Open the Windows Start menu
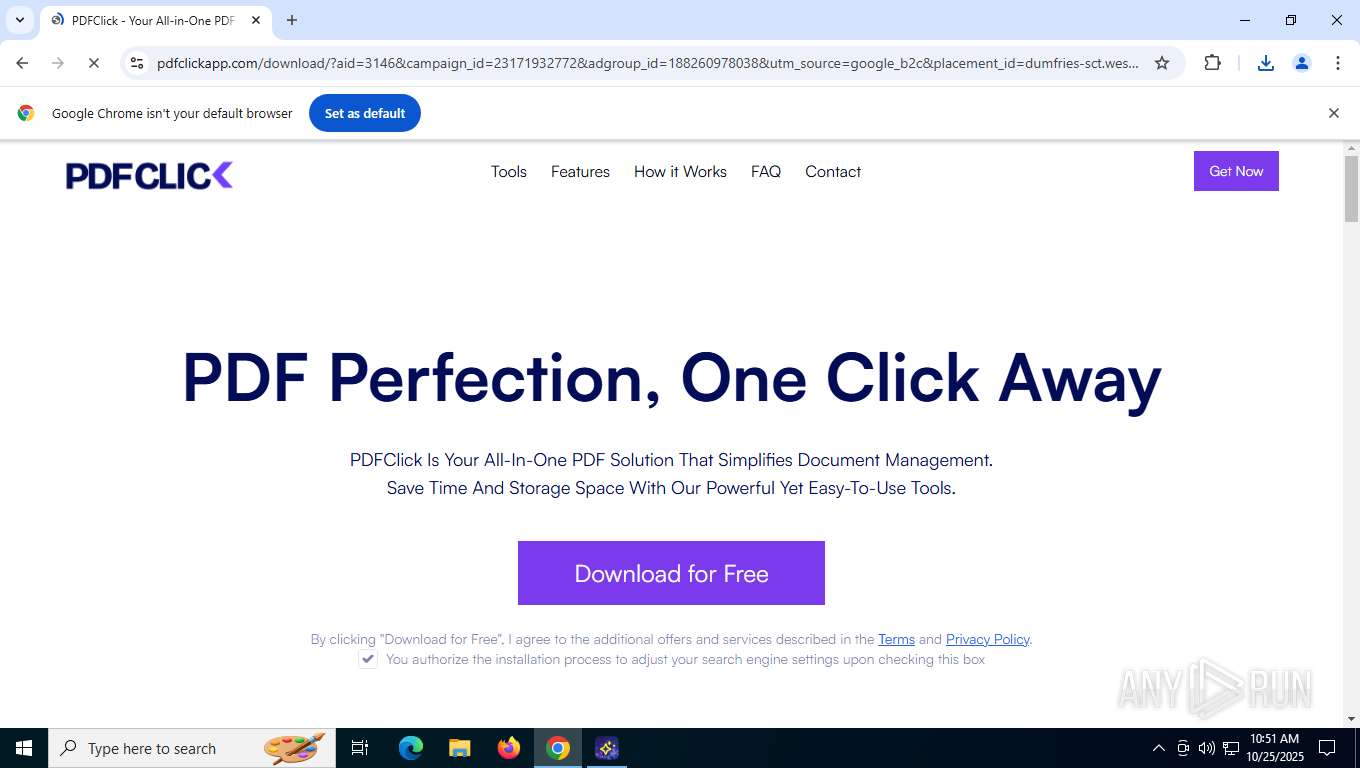 (24, 748)
